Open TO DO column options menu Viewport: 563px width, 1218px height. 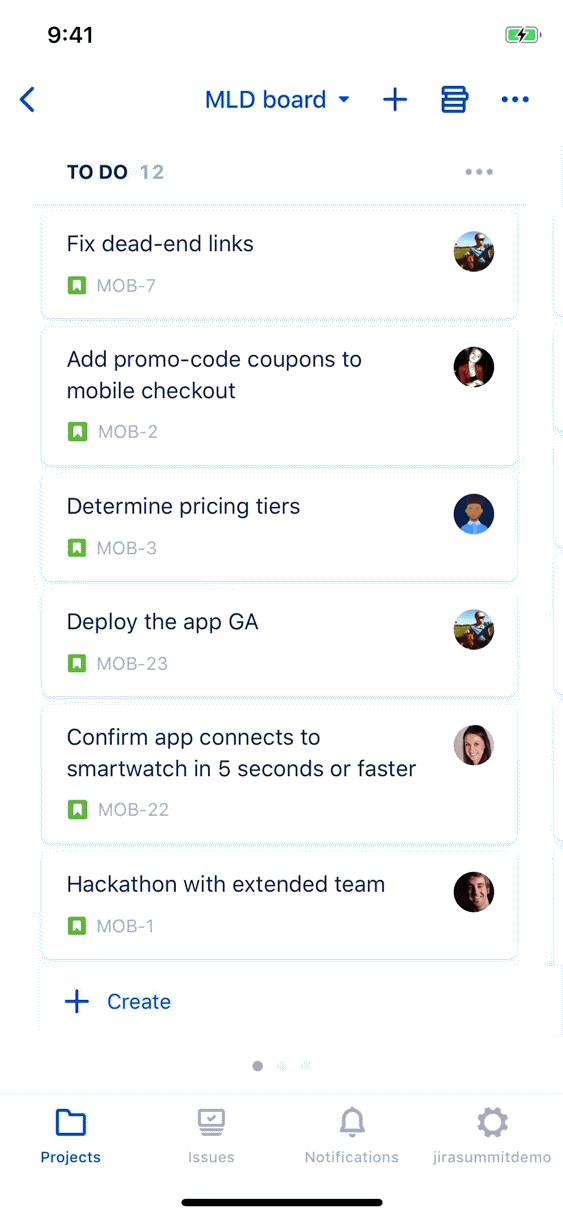479,172
